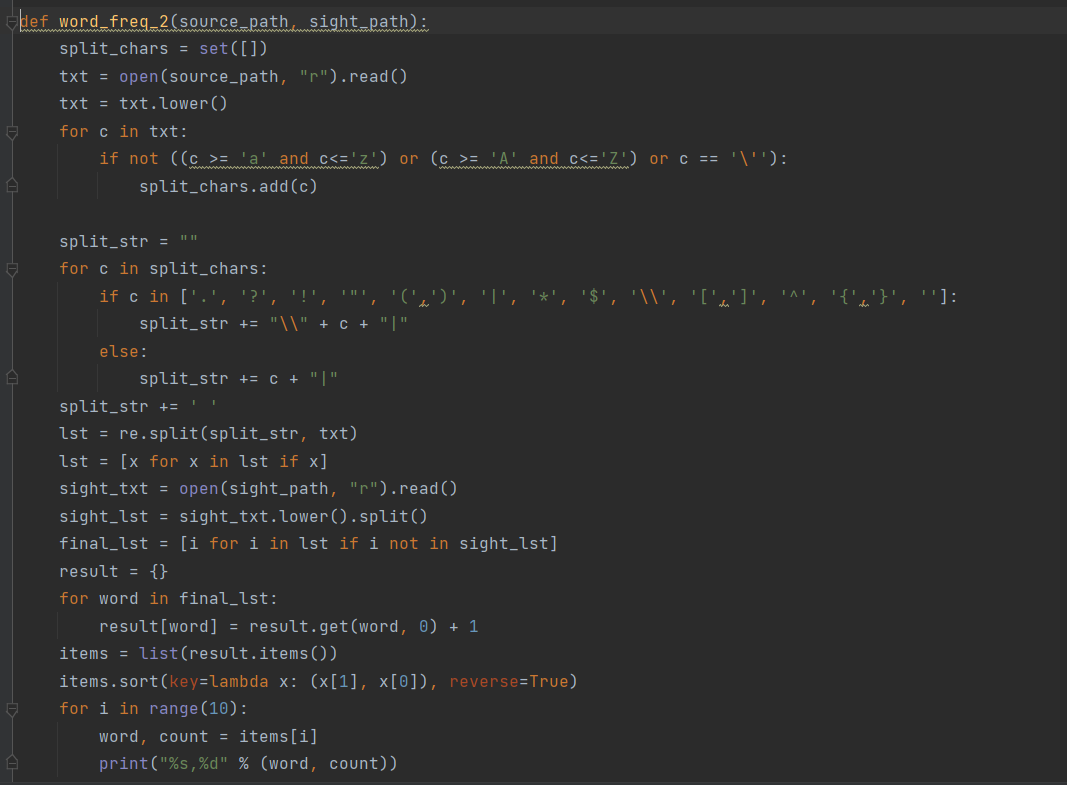
Task: Click the function name word_freq_2
Action: click(x=114, y=22)
